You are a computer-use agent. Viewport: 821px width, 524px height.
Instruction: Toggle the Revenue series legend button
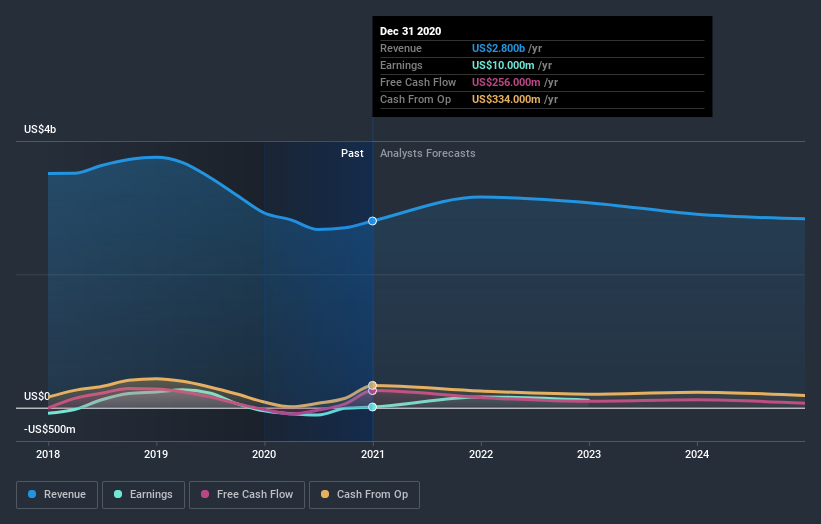[57, 495]
